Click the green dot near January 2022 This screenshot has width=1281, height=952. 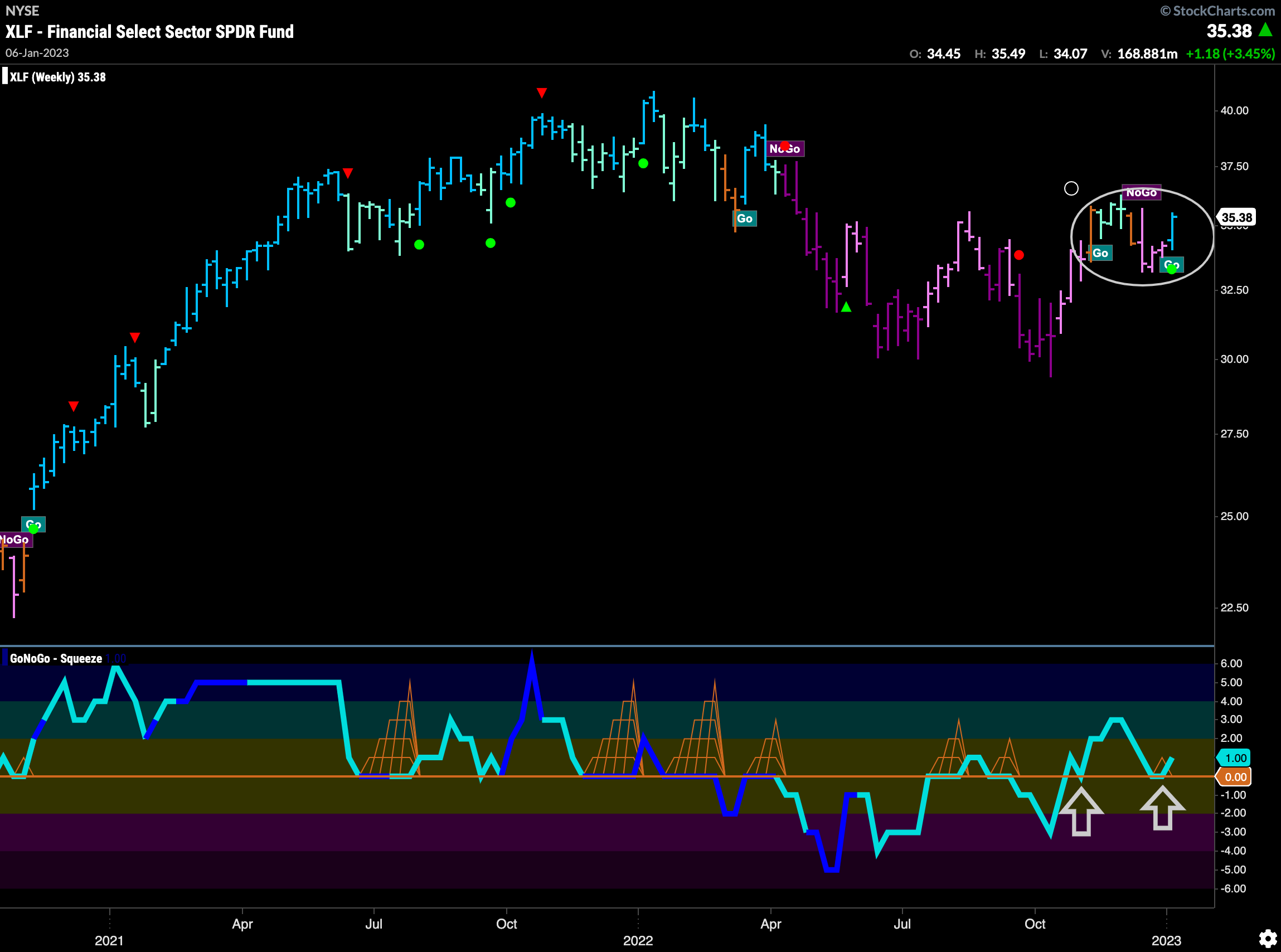coord(643,164)
